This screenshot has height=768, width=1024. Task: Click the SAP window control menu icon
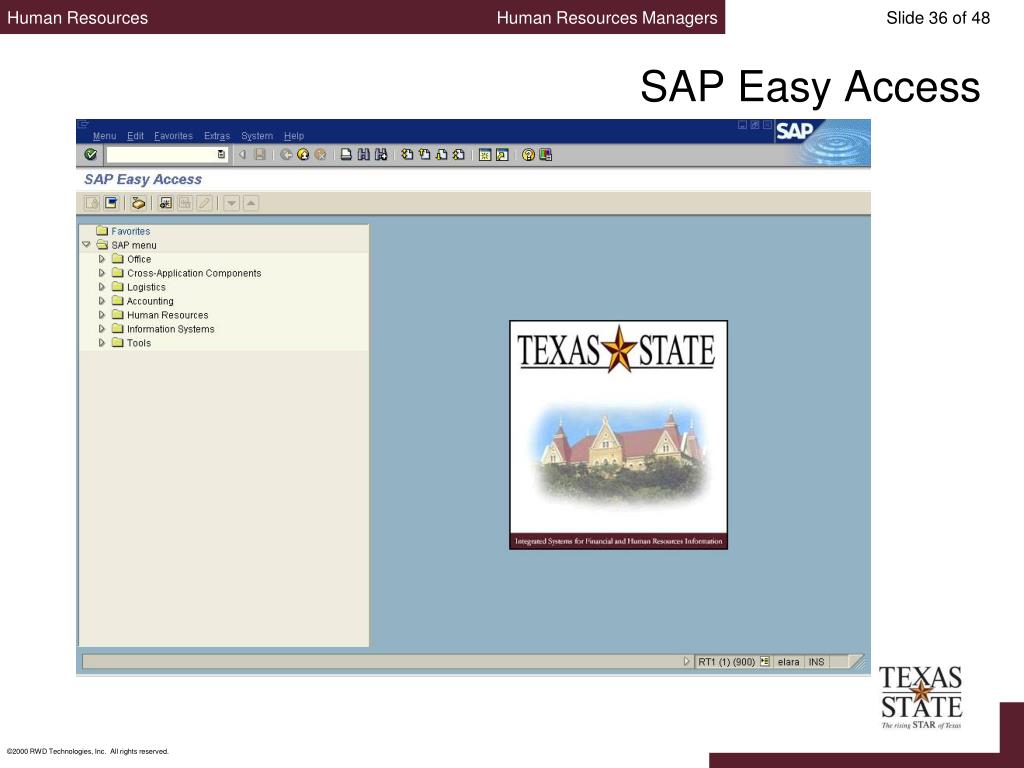(84, 124)
